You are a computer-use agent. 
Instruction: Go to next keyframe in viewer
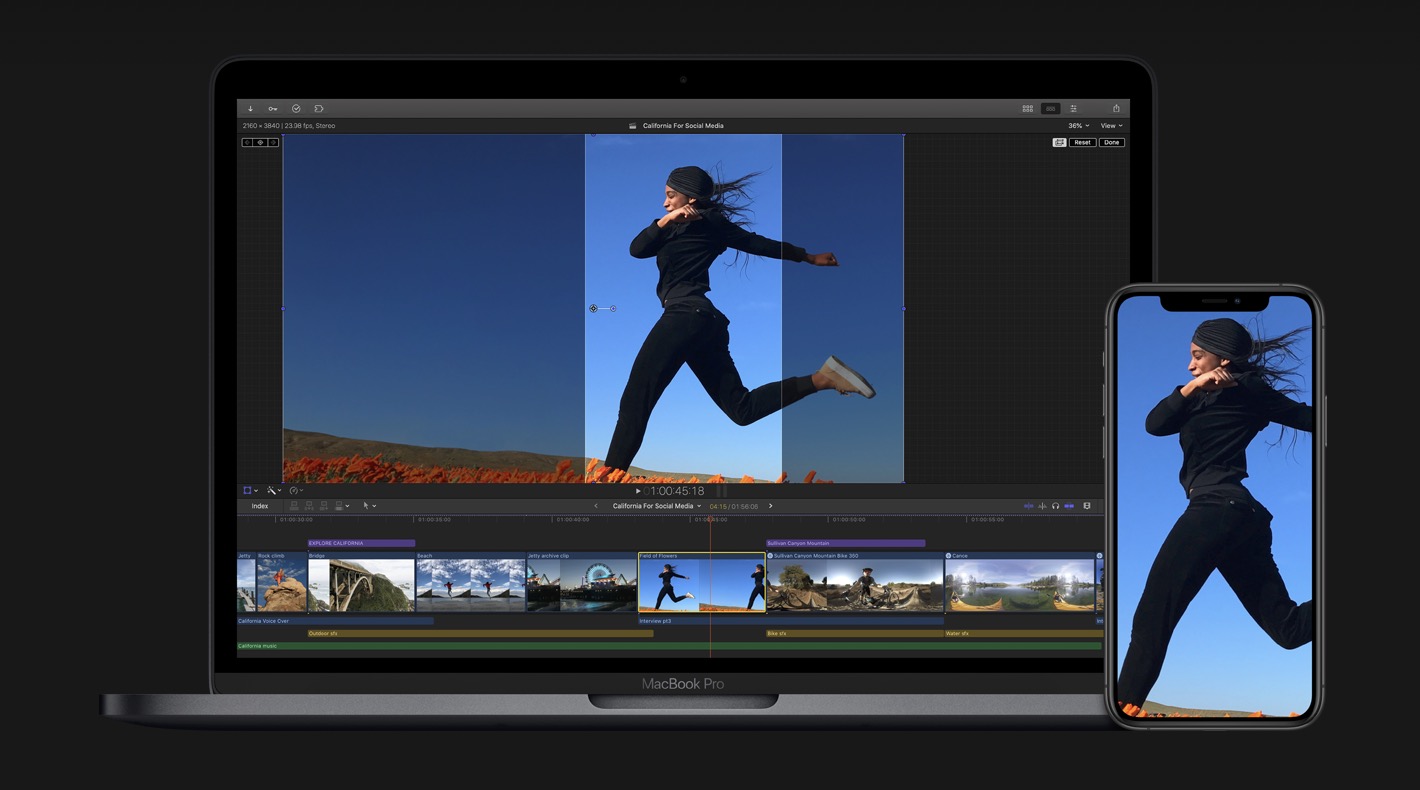tap(273, 142)
